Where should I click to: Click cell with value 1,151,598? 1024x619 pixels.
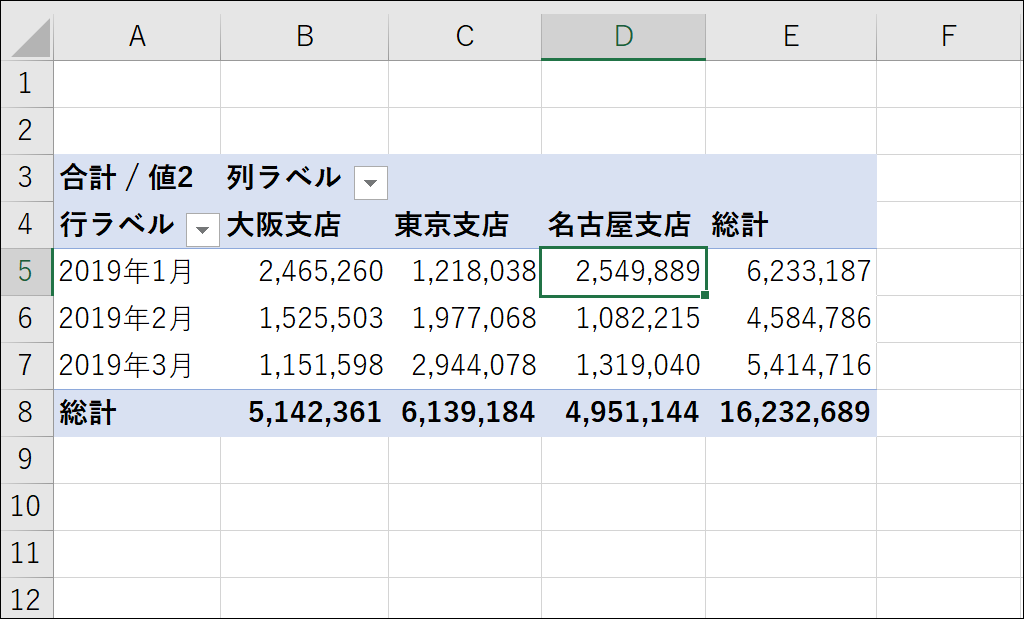pos(305,366)
